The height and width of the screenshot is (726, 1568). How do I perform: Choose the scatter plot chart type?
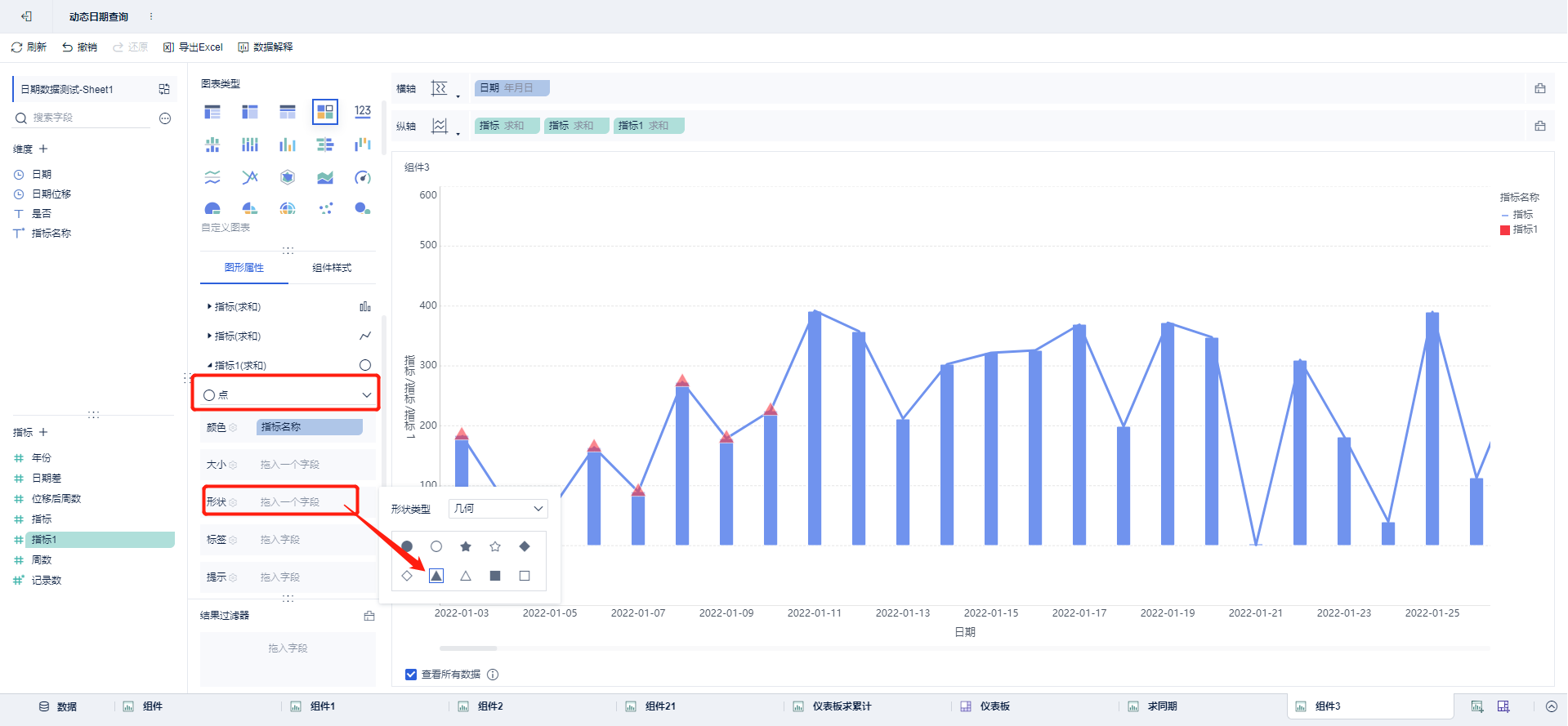pos(325,208)
